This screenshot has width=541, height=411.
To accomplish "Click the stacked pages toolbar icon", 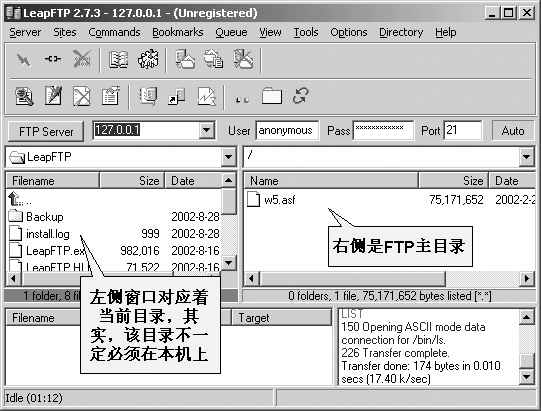I will click(x=148, y=96).
